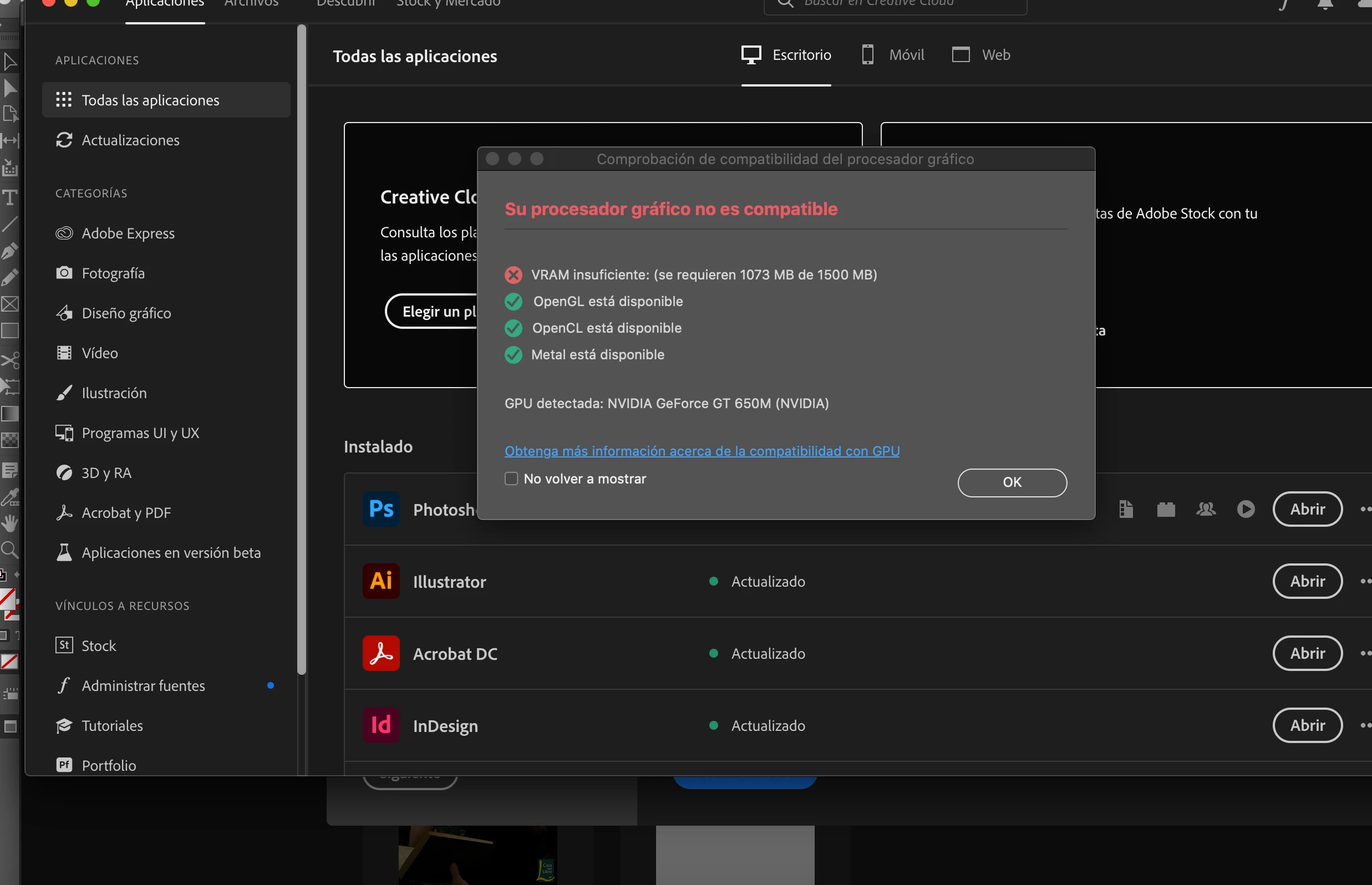This screenshot has width=1372, height=885.
Task: Check the 'No volver a mostrar' checkbox
Action: coord(511,479)
